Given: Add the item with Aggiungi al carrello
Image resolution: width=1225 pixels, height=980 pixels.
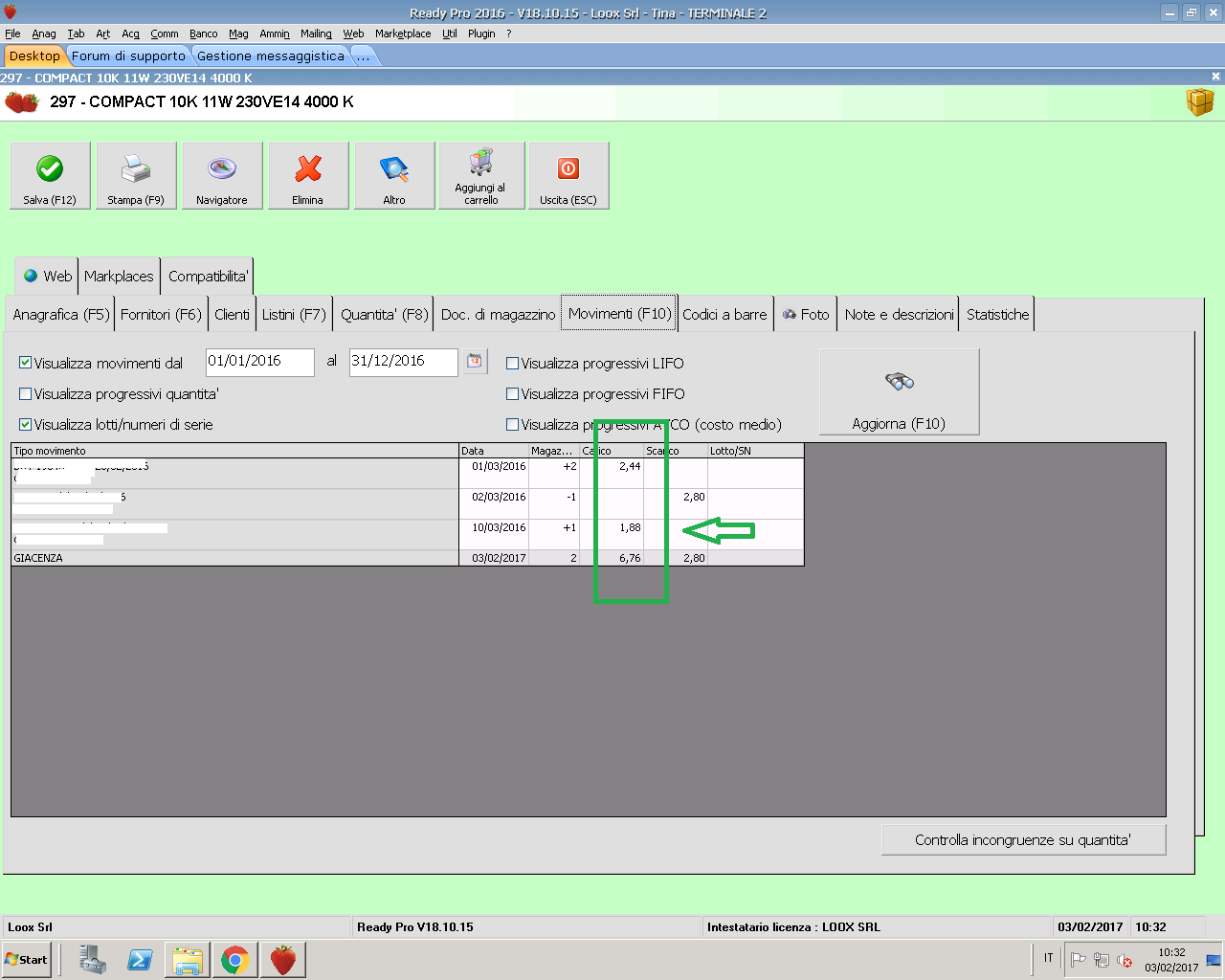Looking at the screenshot, I should coord(481,175).
